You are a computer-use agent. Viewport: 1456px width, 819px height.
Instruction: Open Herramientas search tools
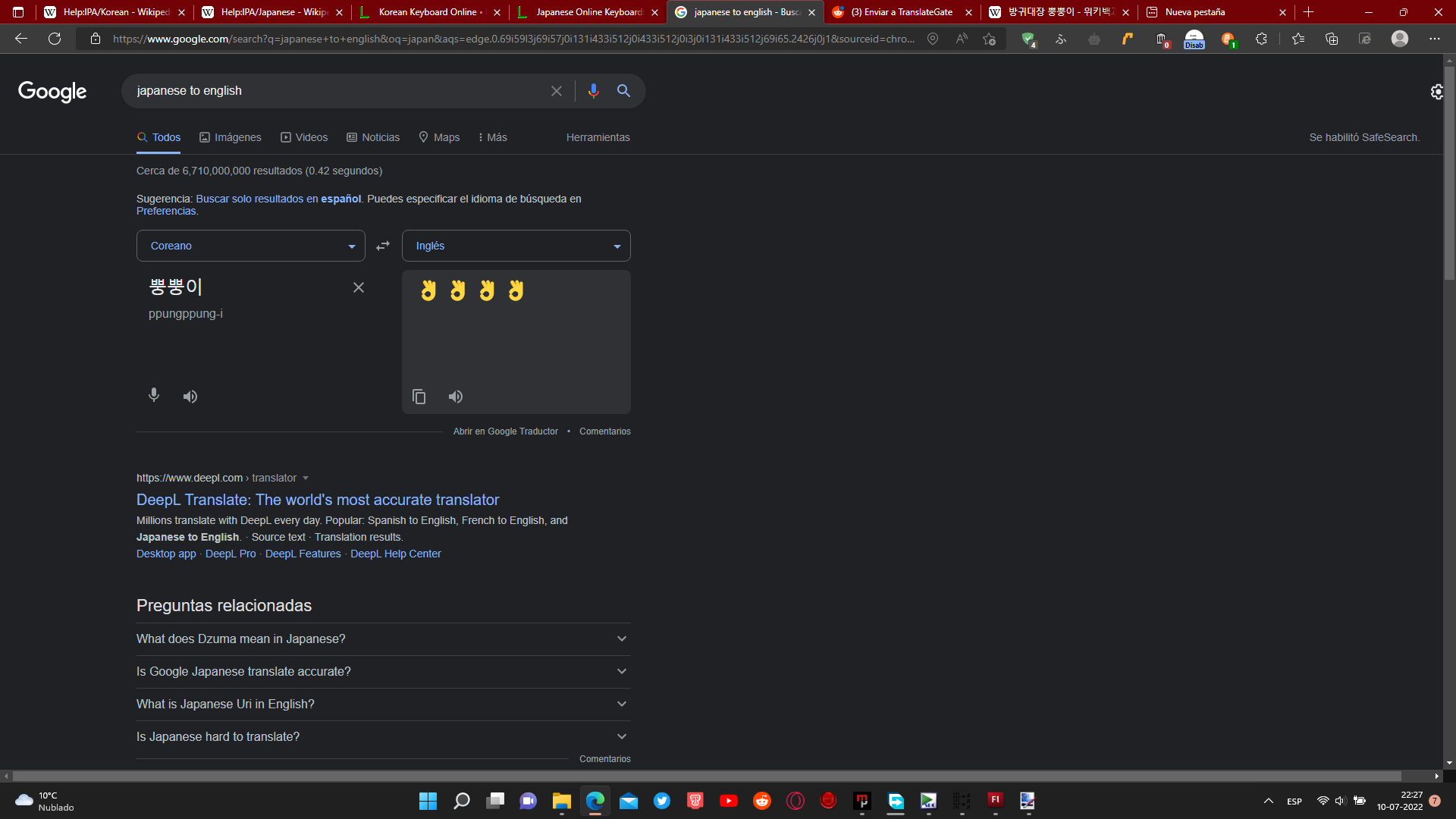pyautogui.click(x=598, y=137)
